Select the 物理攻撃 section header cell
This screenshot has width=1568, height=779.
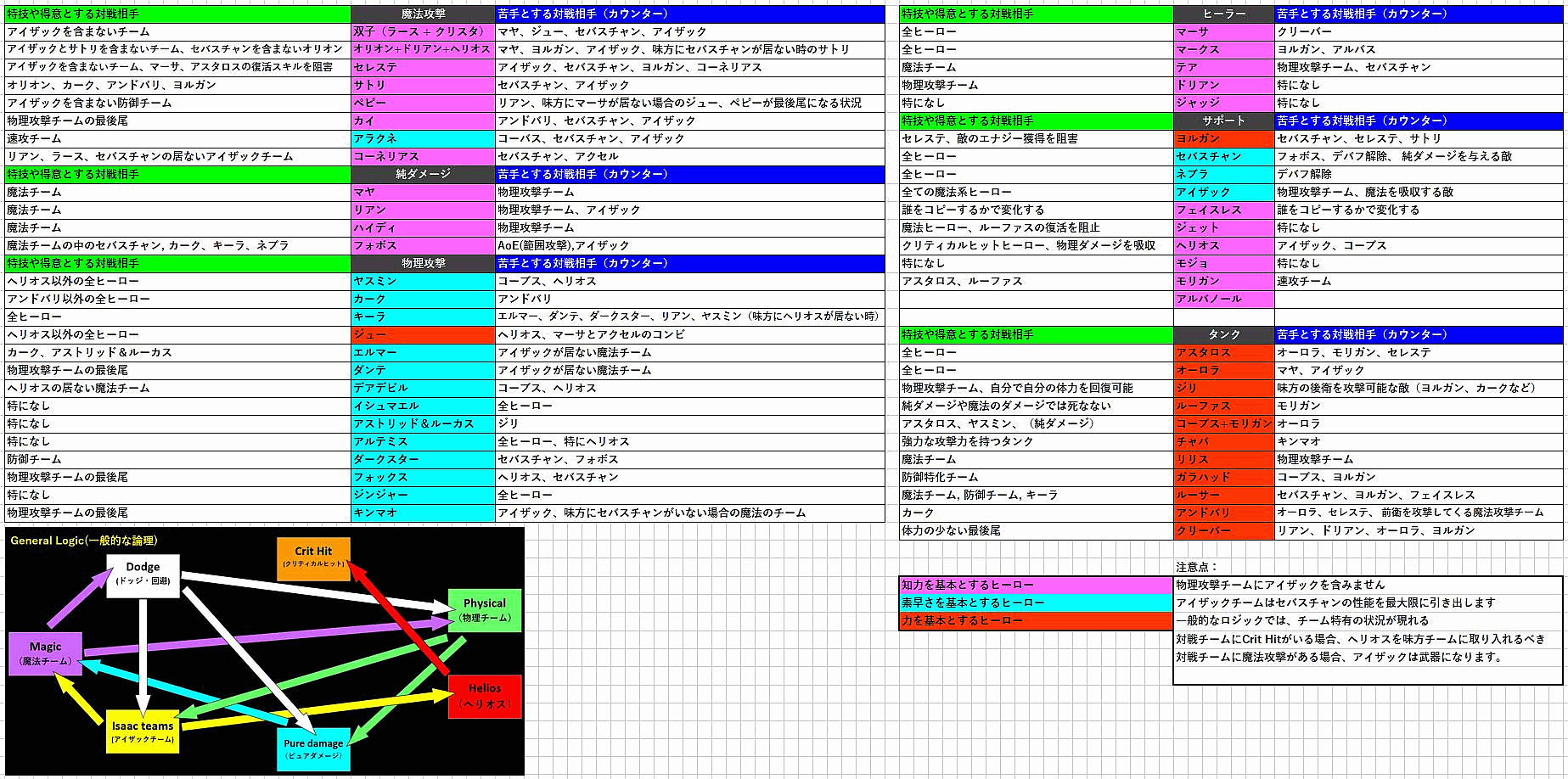click(x=423, y=263)
